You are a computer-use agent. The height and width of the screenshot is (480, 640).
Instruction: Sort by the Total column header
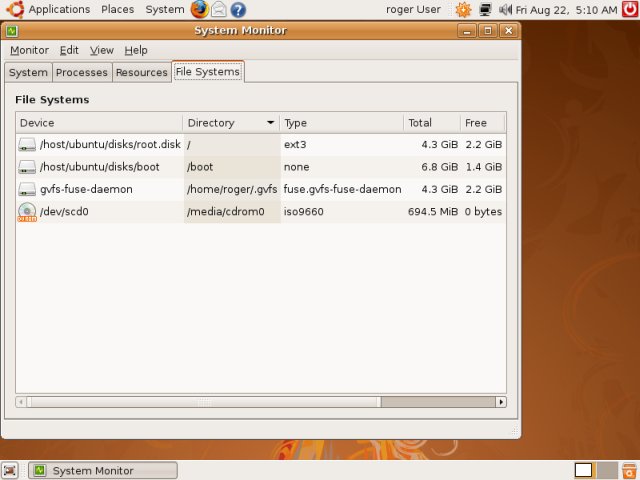pyautogui.click(x=432, y=123)
